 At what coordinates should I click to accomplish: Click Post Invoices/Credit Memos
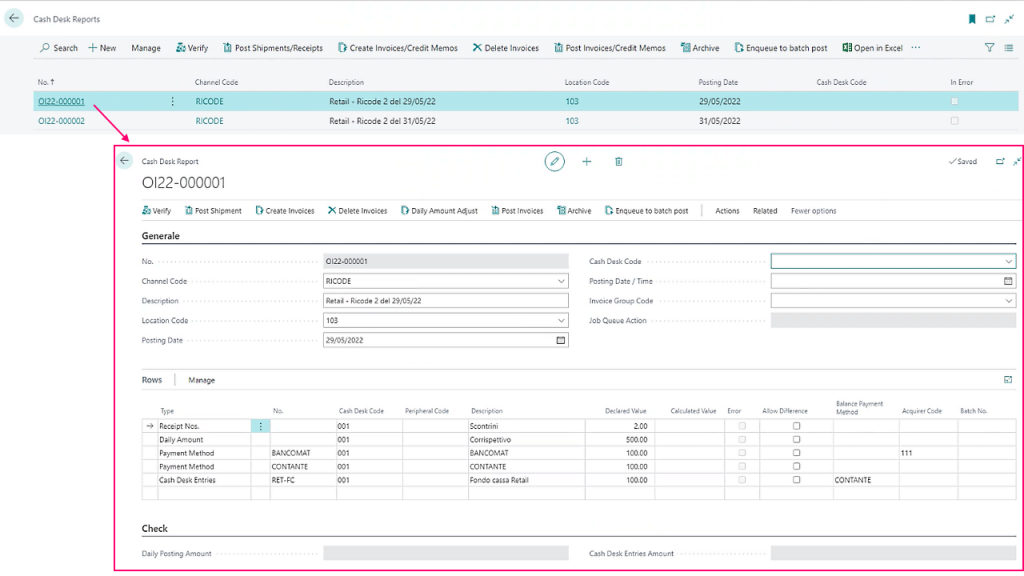609,48
